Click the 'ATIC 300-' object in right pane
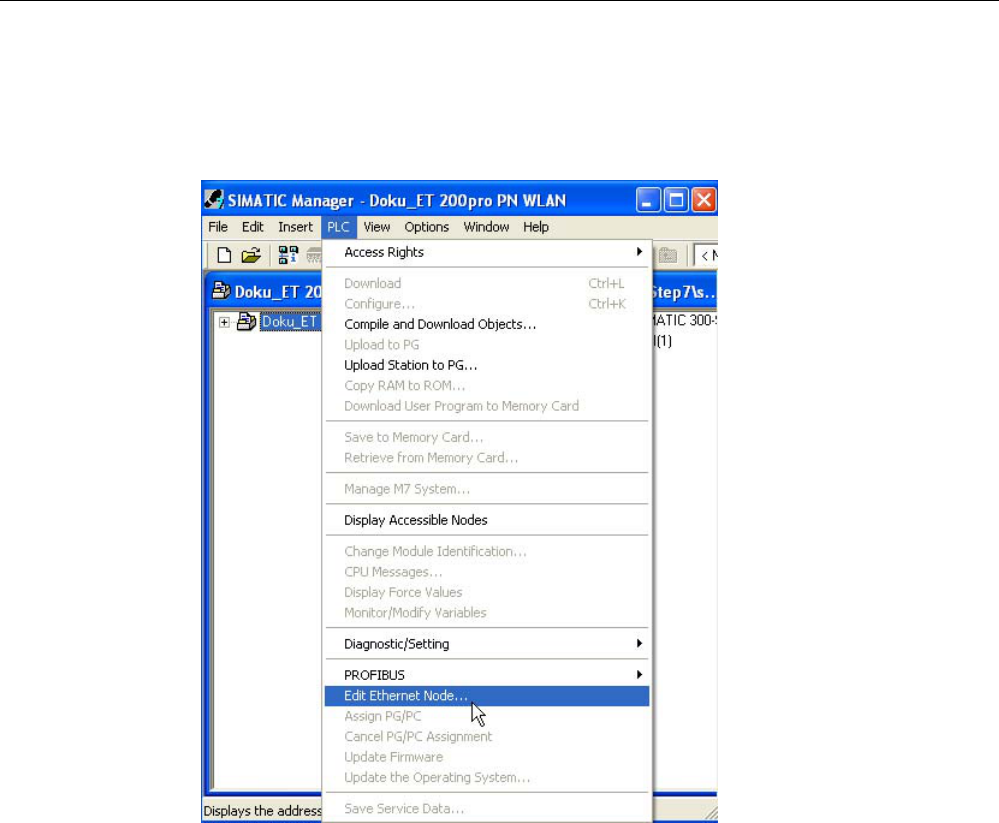999x823 pixels. click(x=685, y=320)
